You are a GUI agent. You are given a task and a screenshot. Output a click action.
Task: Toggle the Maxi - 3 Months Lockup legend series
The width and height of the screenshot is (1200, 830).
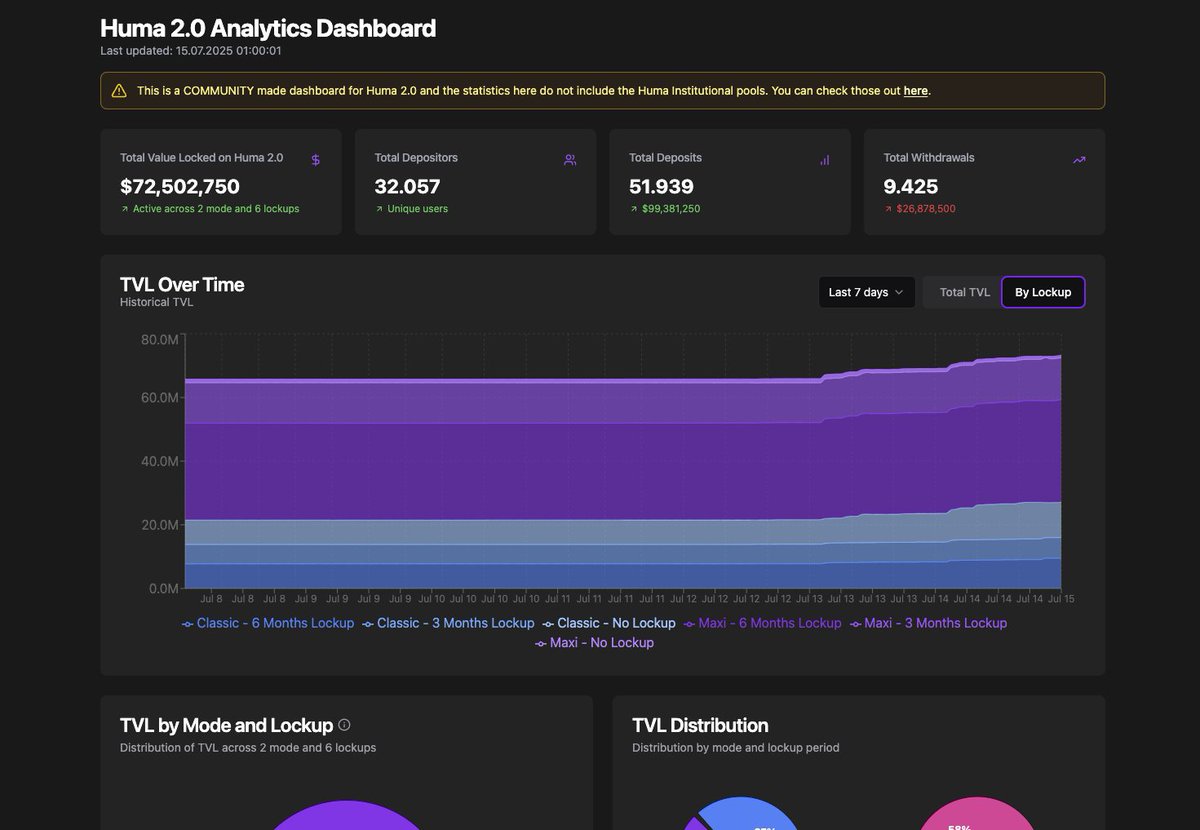click(928, 623)
